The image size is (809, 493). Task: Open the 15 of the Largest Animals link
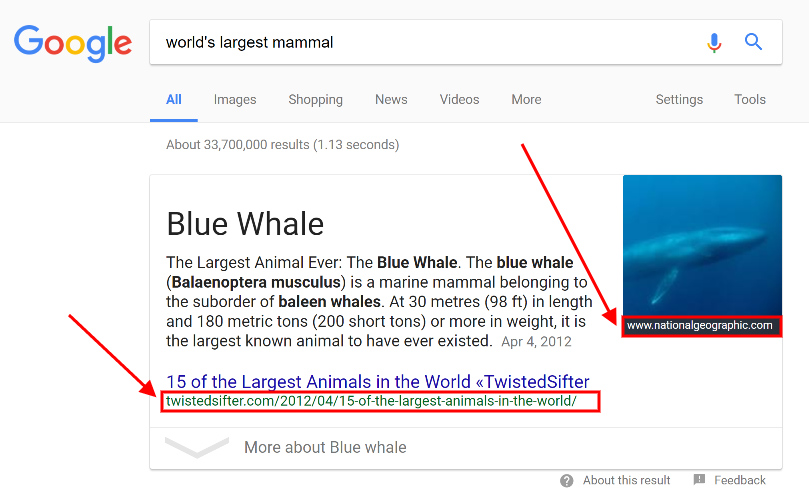[x=377, y=381]
